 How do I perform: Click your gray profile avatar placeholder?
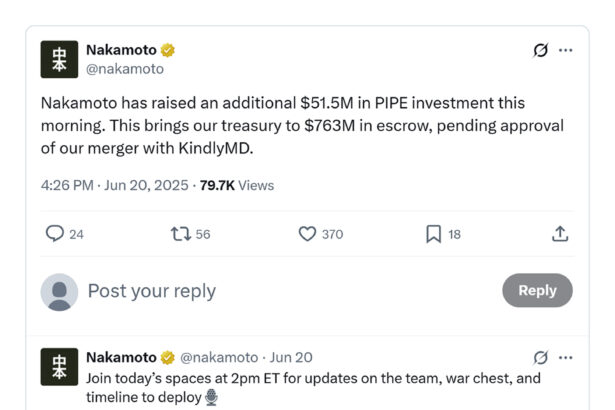[x=59, y=291]
